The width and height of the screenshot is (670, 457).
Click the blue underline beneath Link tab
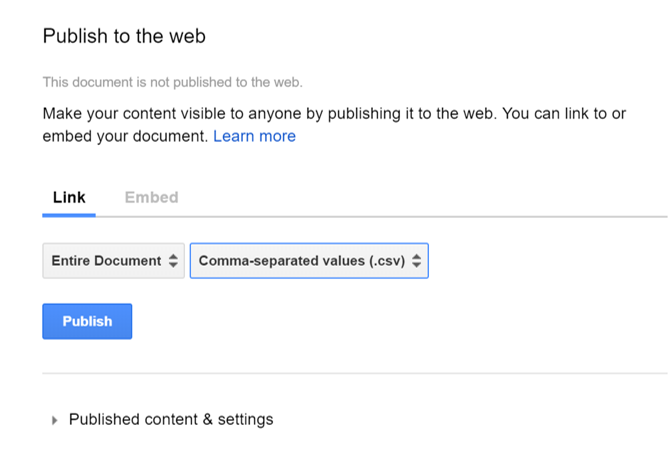pyautogui.click(x=69, y=215)
